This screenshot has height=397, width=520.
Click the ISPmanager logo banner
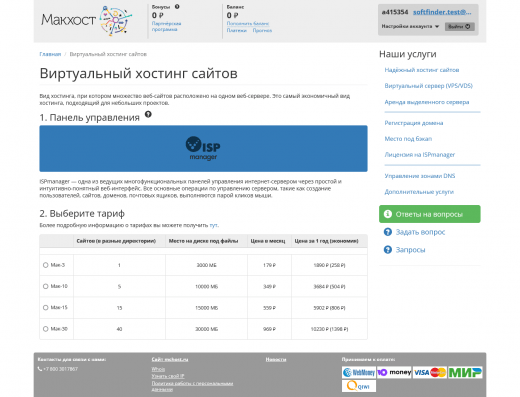pos(203,149)
